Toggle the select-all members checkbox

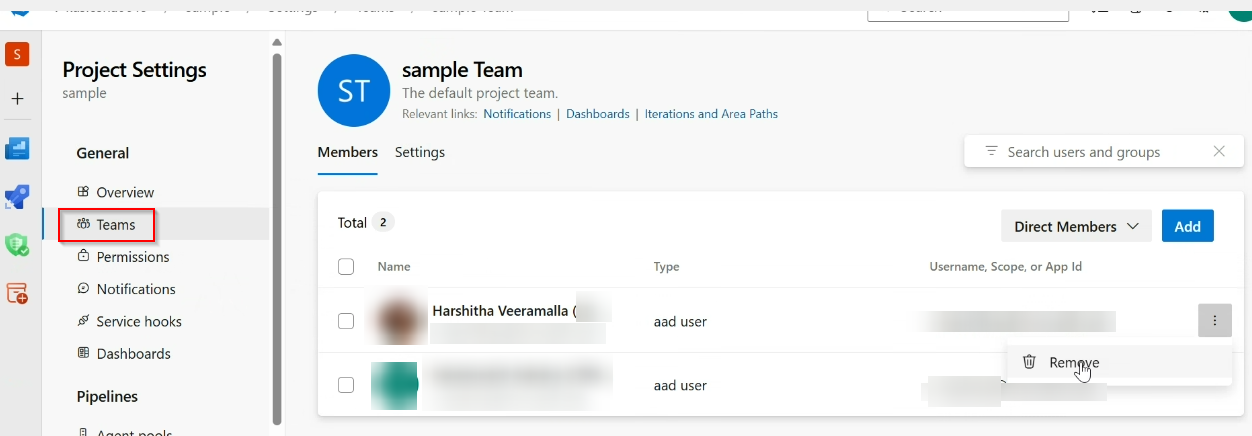pyautogui.click(x=346, y=267)
